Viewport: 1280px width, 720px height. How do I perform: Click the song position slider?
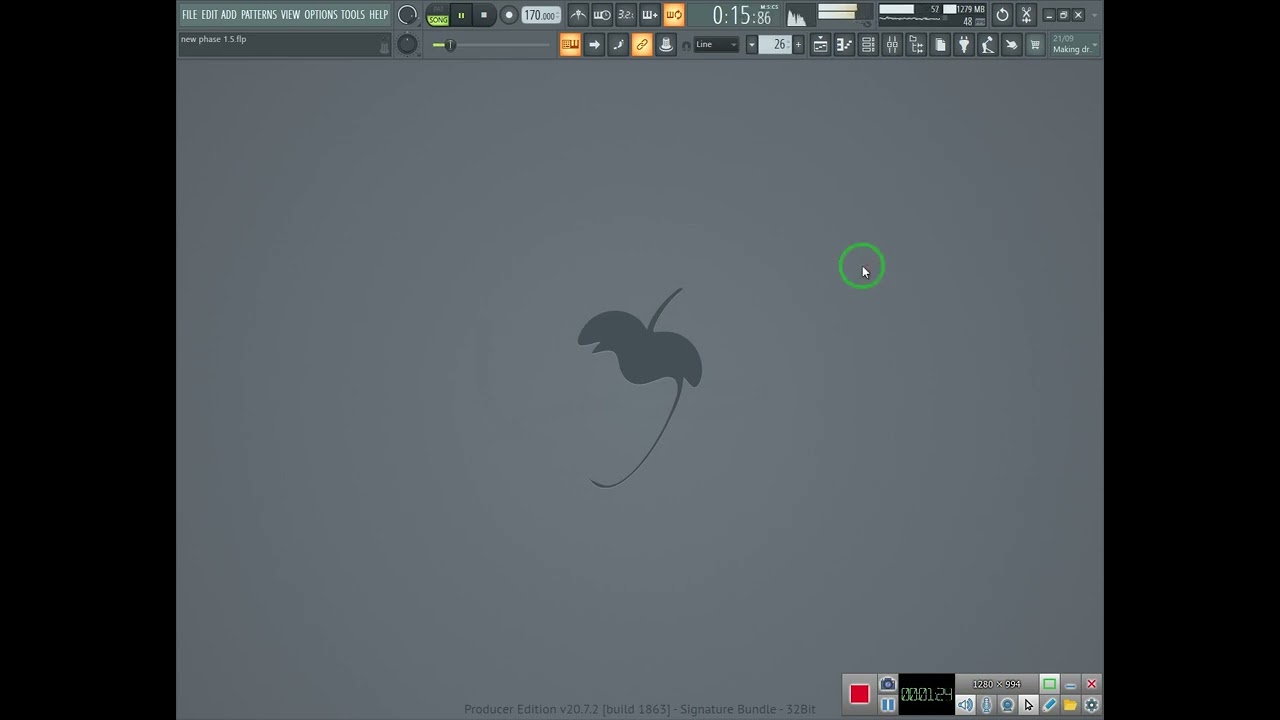(x=491, y=45)
